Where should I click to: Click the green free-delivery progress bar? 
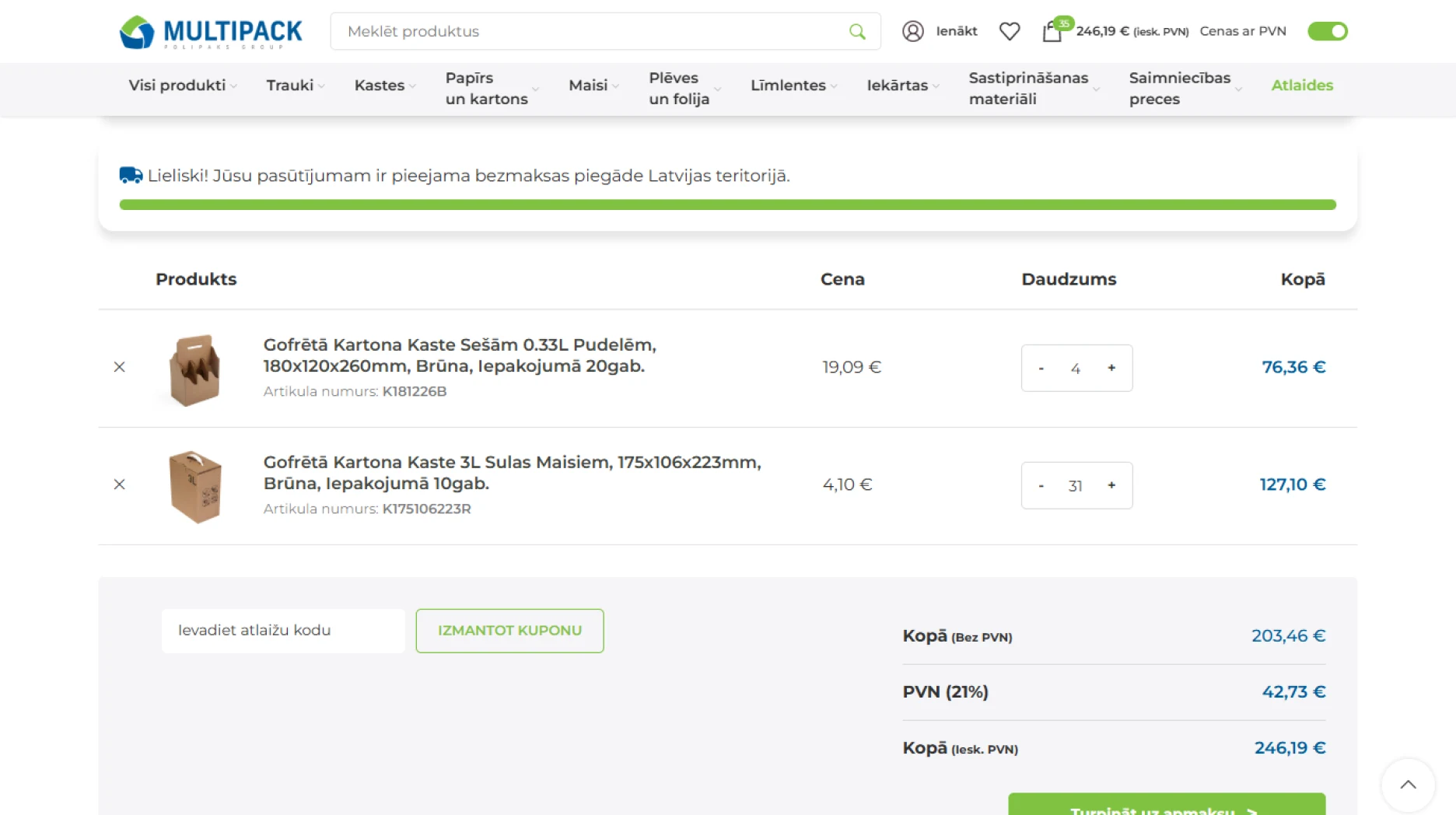click(x=727, y=205)
